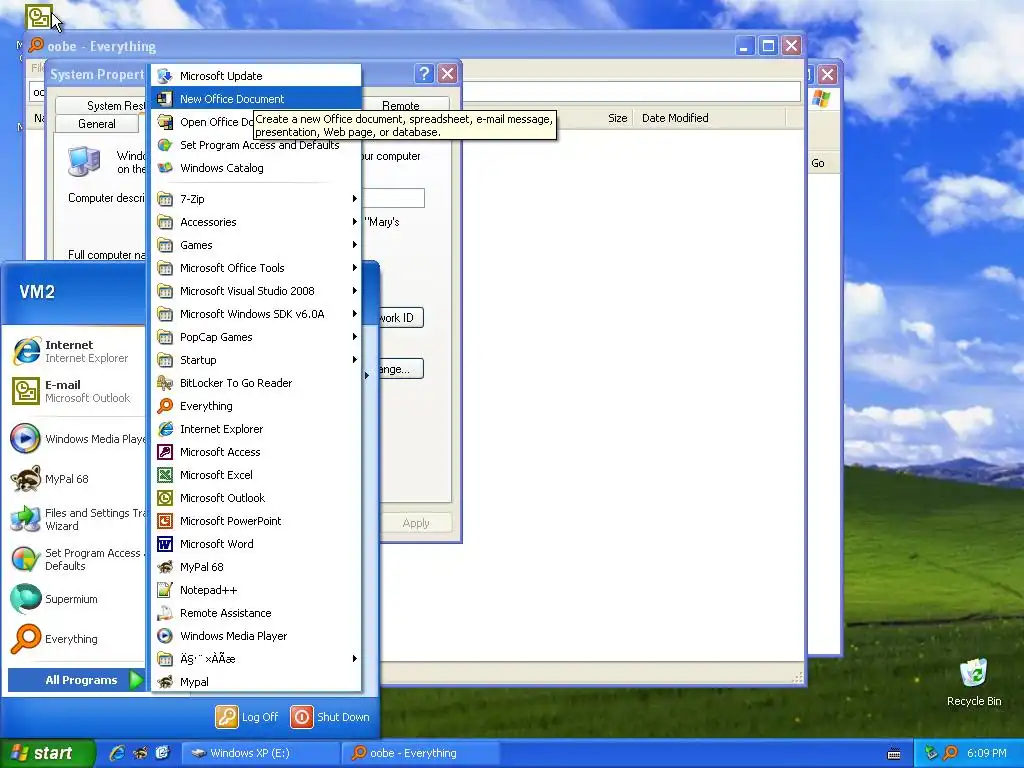Open Windows Media Player in start menu left pane
Viewport: 1024px width, 768px height.
[x=76, y=439]
